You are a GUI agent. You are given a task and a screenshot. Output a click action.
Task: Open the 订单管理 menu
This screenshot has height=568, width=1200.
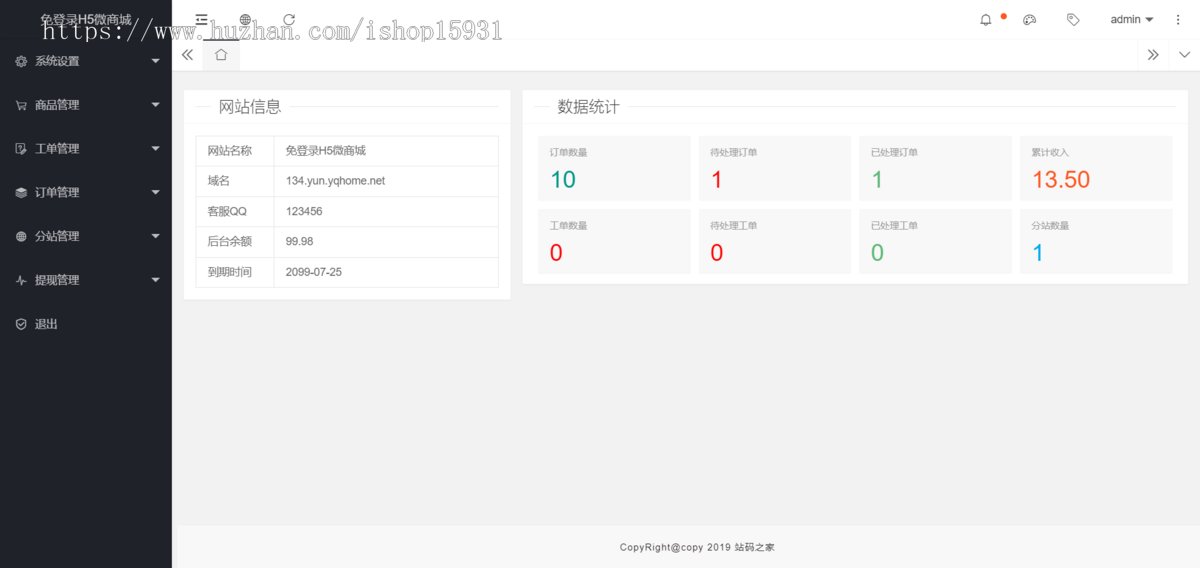pyautogui.click(x=86, y=193)
